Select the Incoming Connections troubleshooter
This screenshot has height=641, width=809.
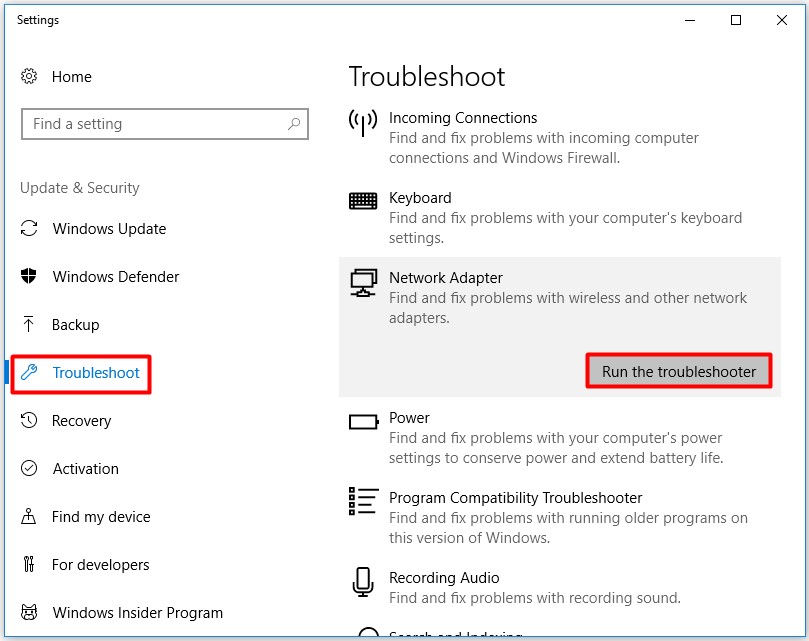(x=463, y=118)
